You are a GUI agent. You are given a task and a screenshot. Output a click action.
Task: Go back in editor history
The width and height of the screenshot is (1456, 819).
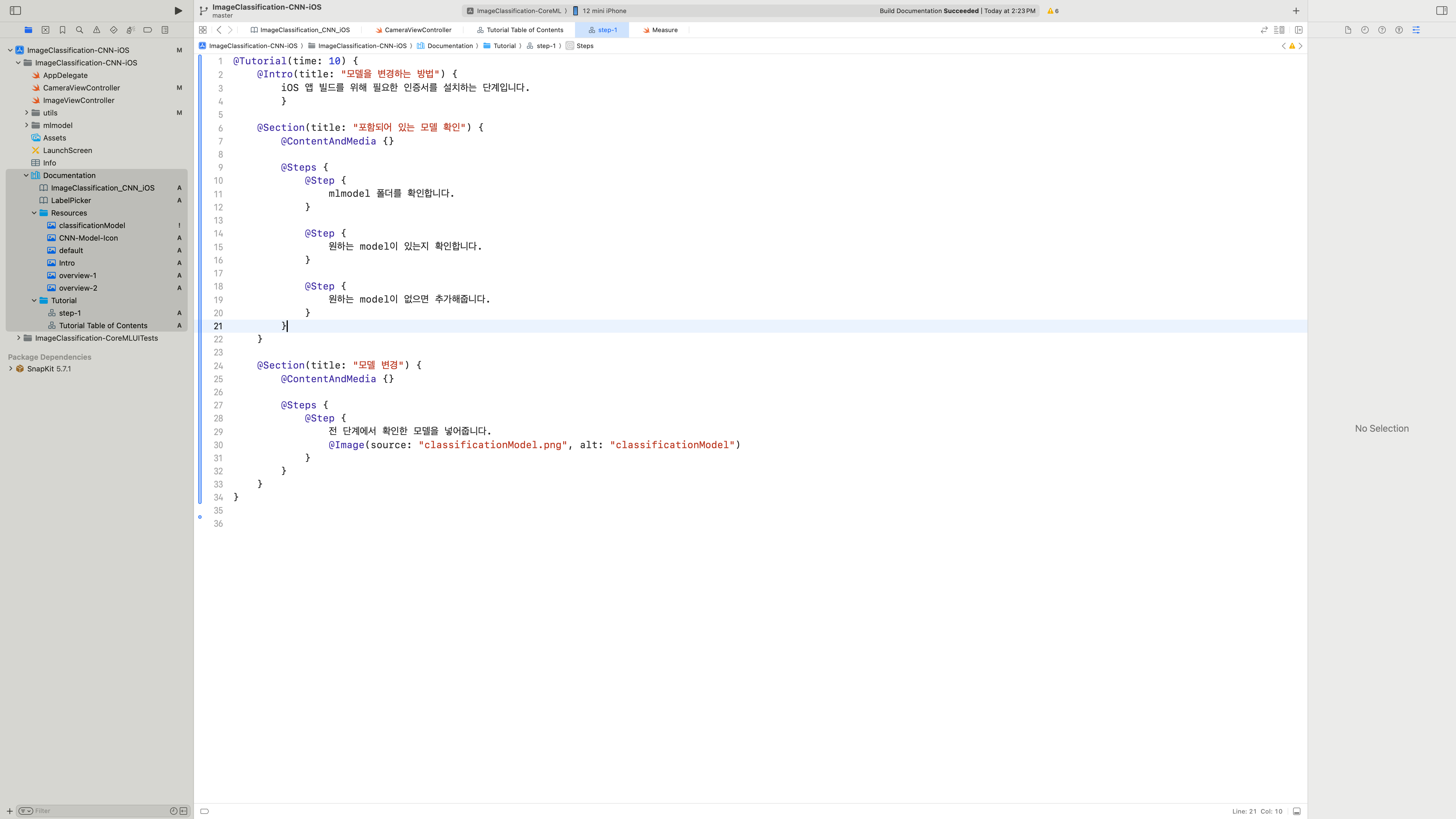tap(219, 30)
